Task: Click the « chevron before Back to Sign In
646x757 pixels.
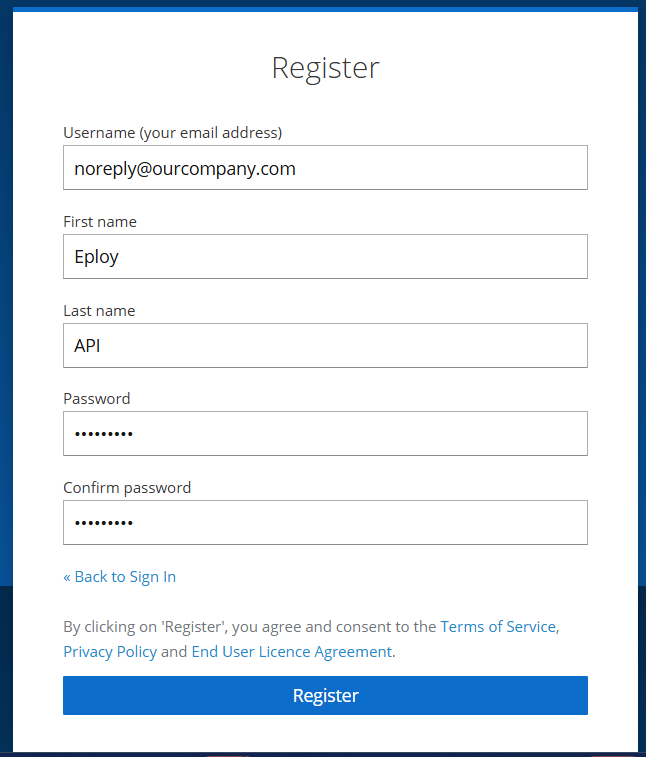Action: click(x=67, y=577)
